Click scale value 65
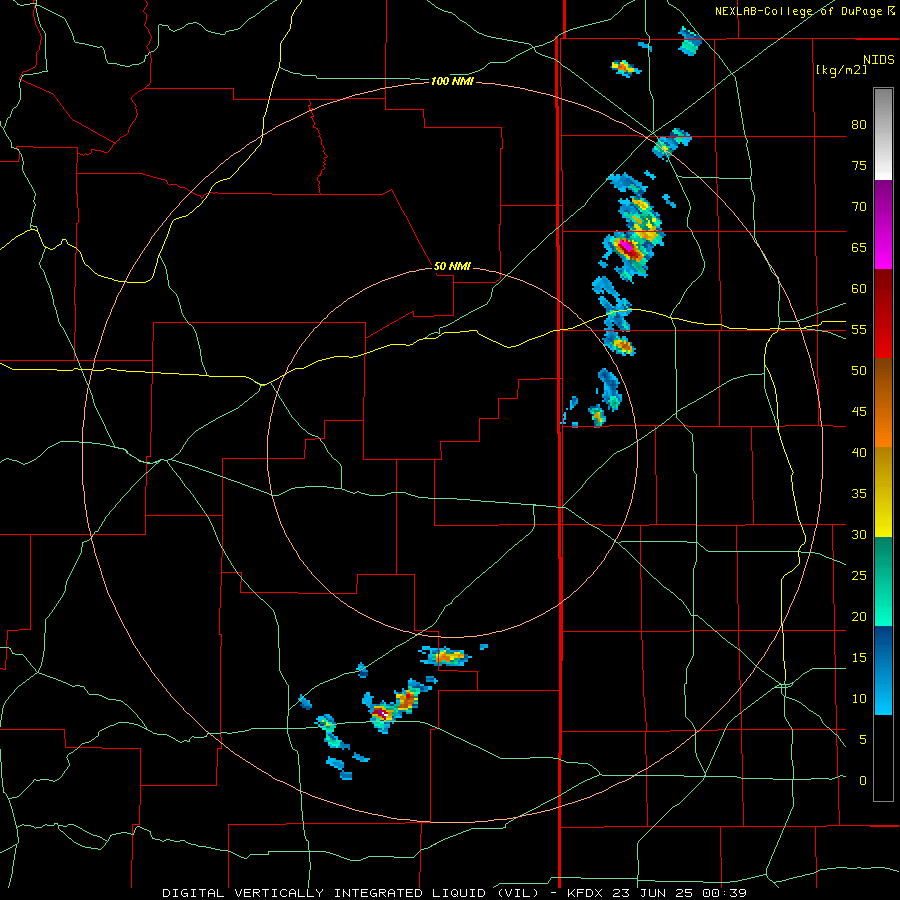The height and width of the screenshot is (900, 900). (859, 247)
